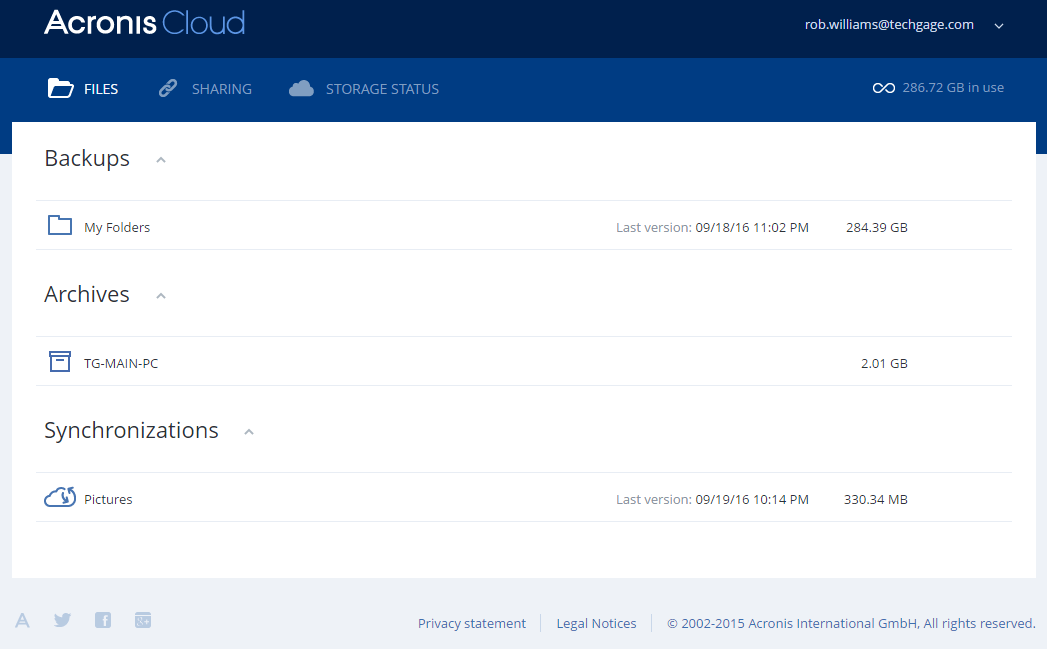1047x649 pixels.
Task: Switch to the FILES tab
Action: point(101,89)
